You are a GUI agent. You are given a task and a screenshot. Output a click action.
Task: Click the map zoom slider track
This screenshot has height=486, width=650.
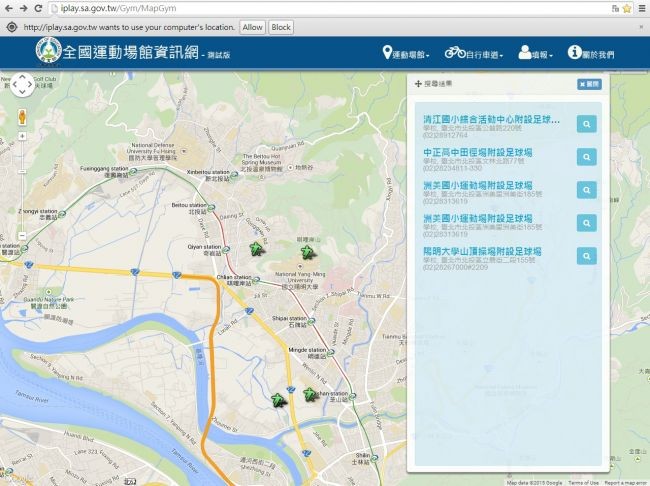point(20,185)
